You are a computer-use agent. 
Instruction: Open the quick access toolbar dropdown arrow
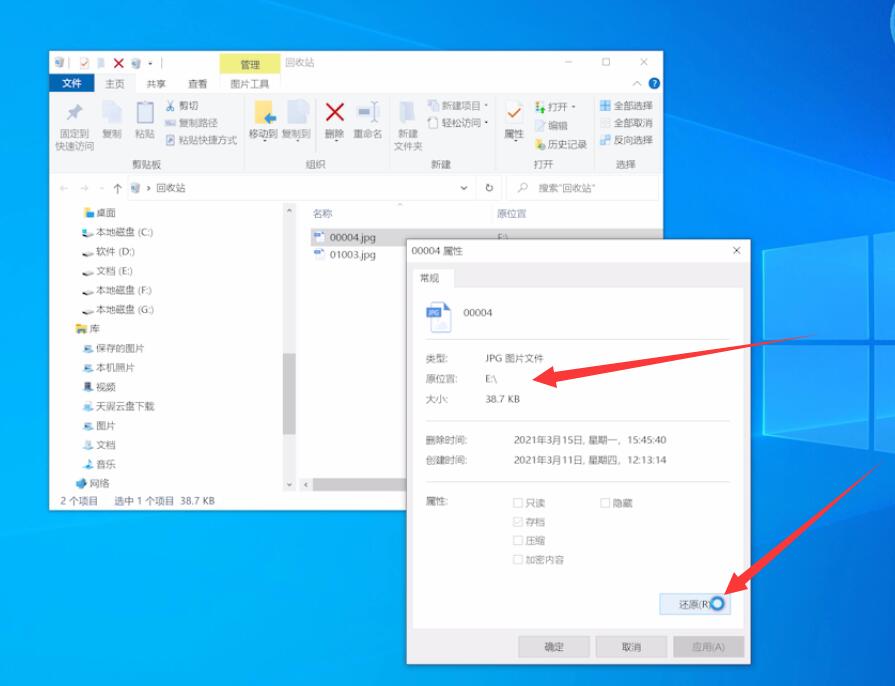[x=151, y=63]
